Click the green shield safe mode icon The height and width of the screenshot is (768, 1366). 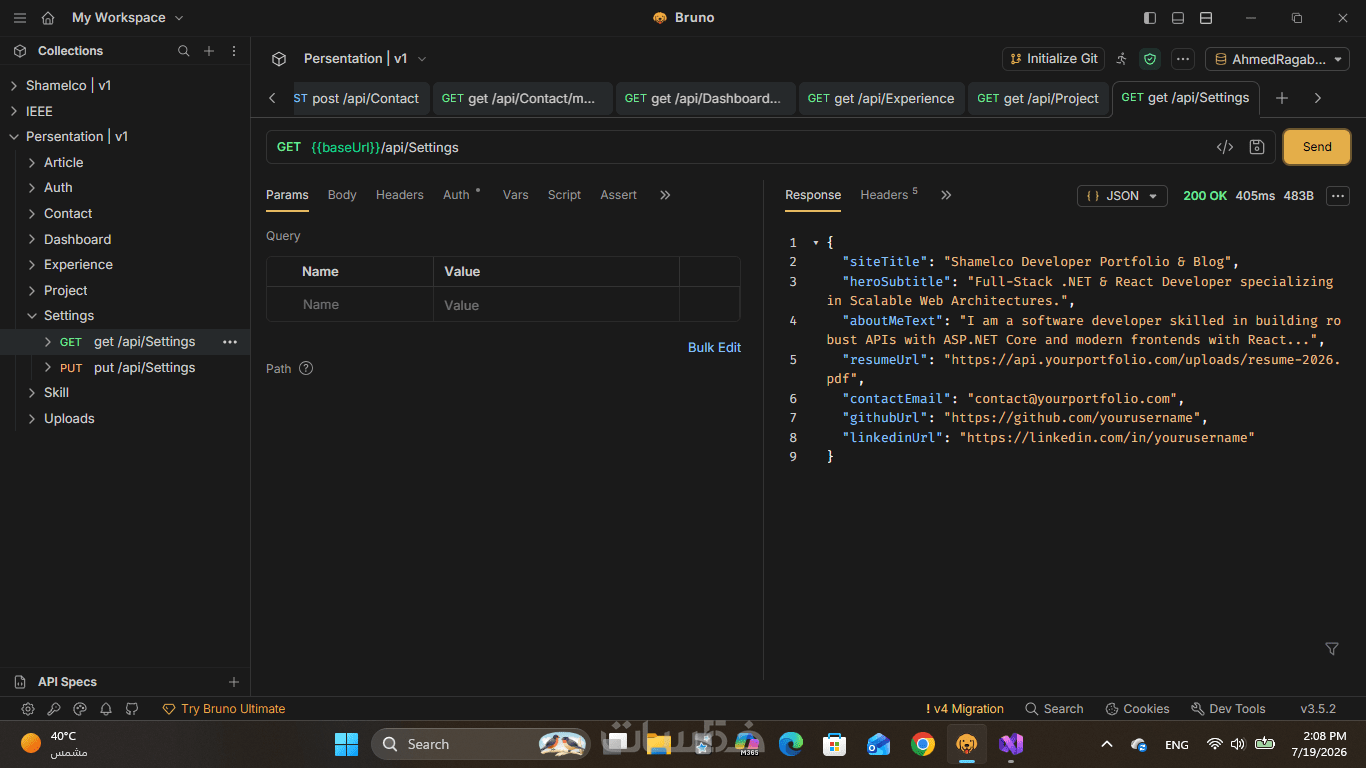tap(1150, 59)
